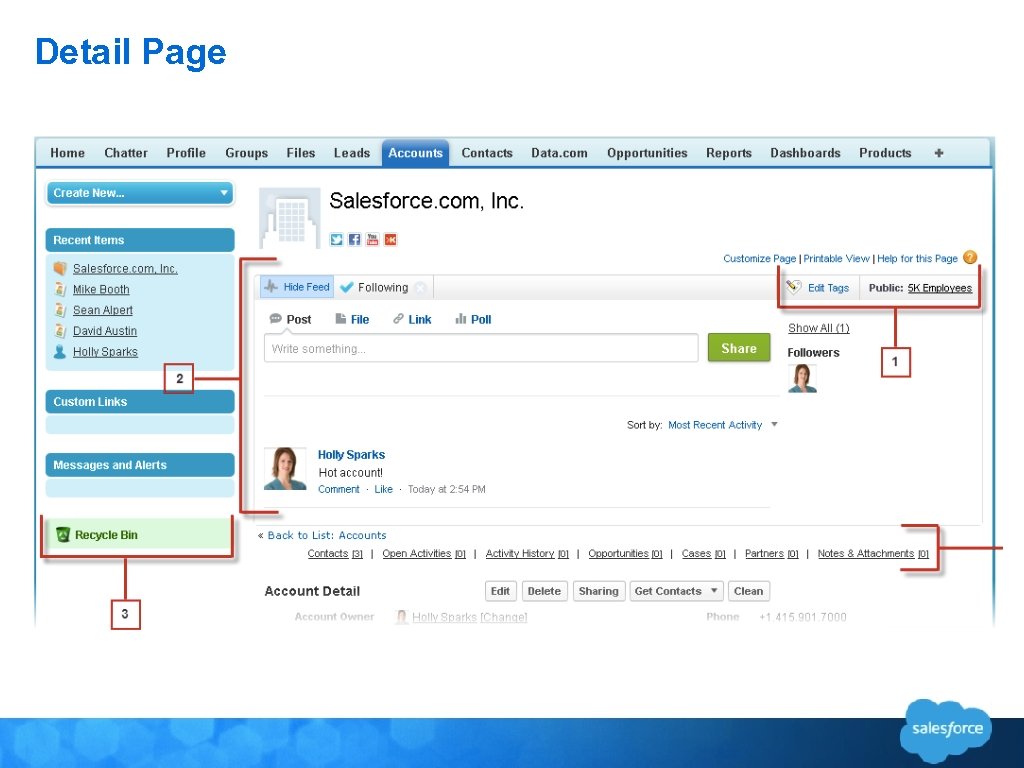Click the Delete button
Image resolution: width=1024 pixels, height=768 pixels.
(544, 591)
